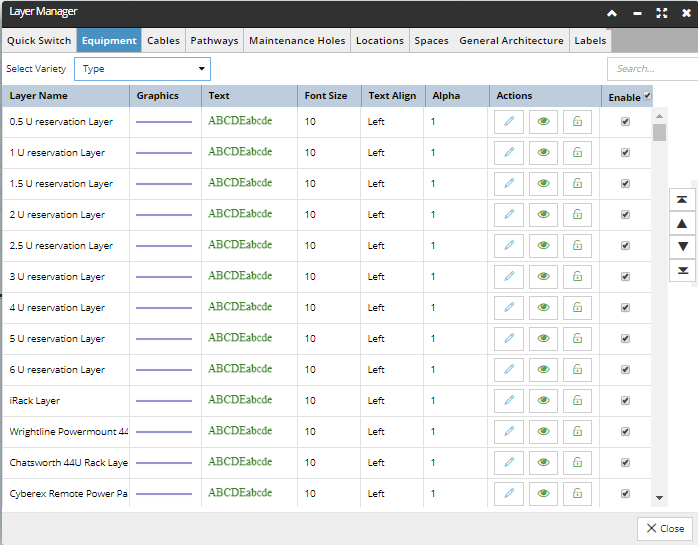Toggle lock on 2 U reservation Layer

(x=577, y=215)
